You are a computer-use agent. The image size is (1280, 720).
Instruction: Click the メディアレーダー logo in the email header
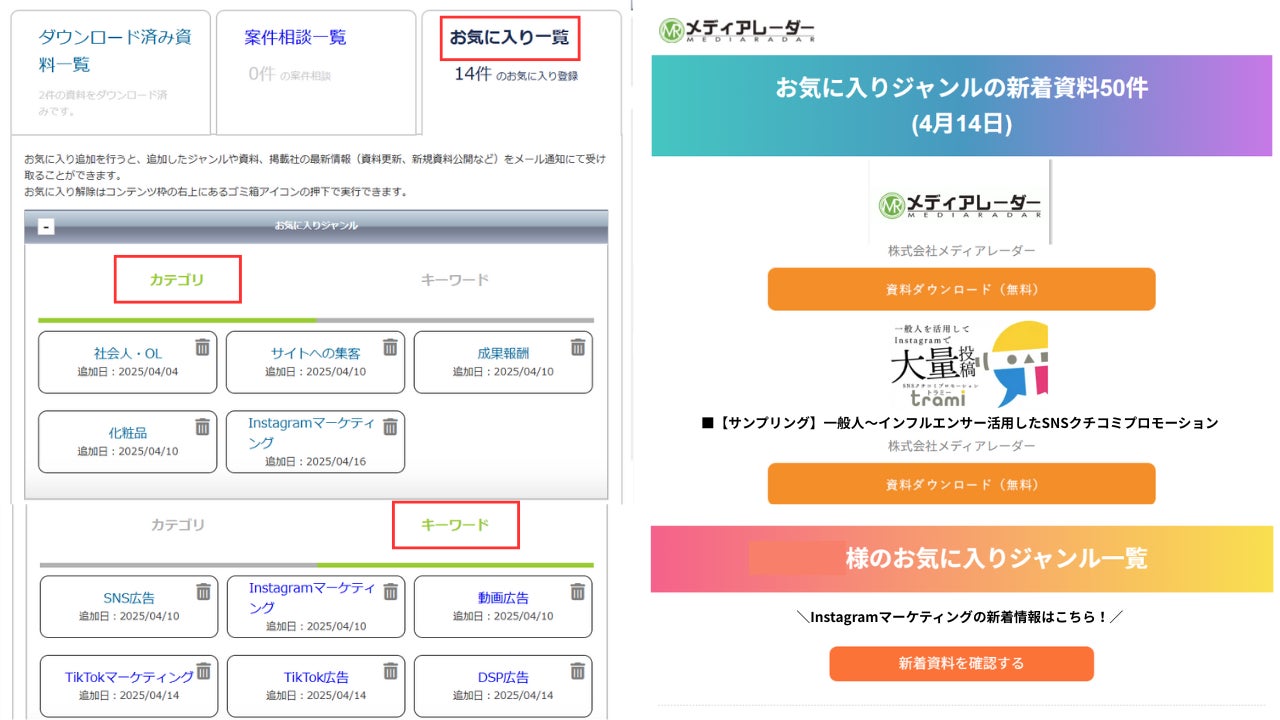pyautogui.click(x=737, y=31)
